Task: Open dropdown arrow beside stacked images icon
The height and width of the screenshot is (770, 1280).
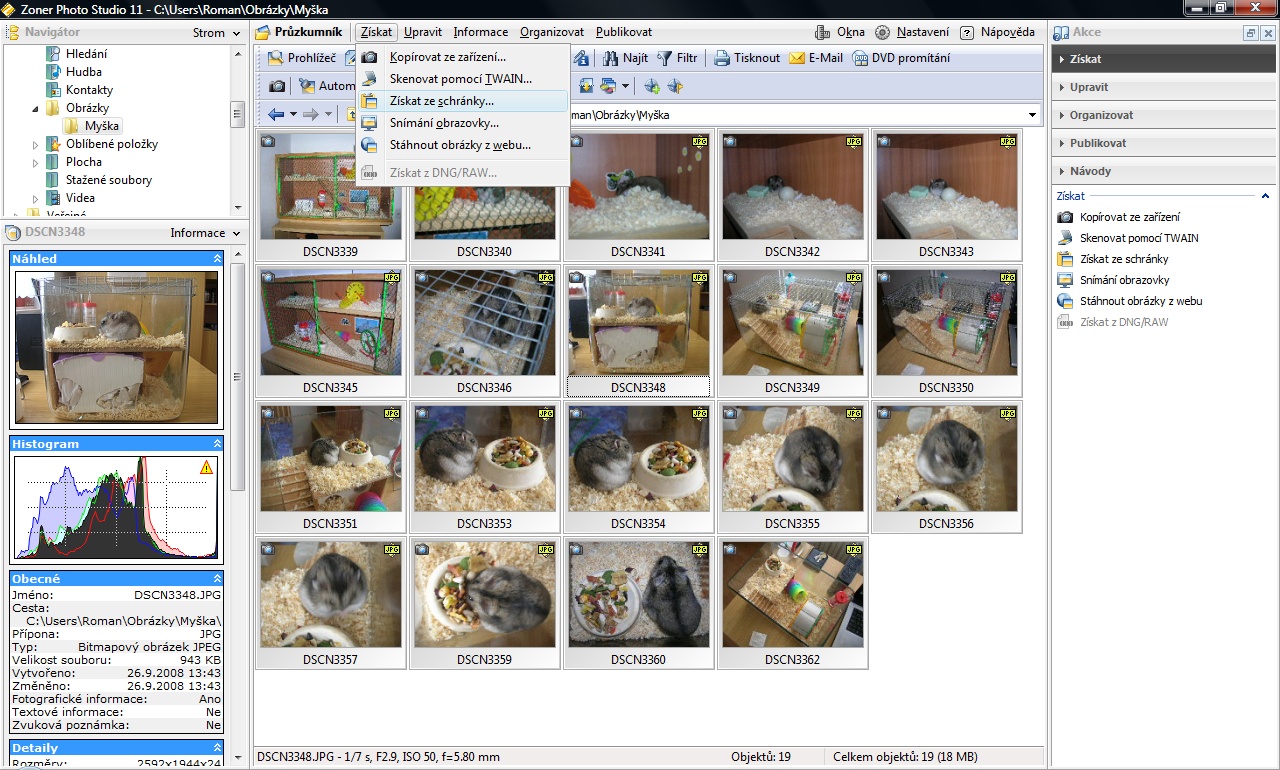Action: pos(625,86)
